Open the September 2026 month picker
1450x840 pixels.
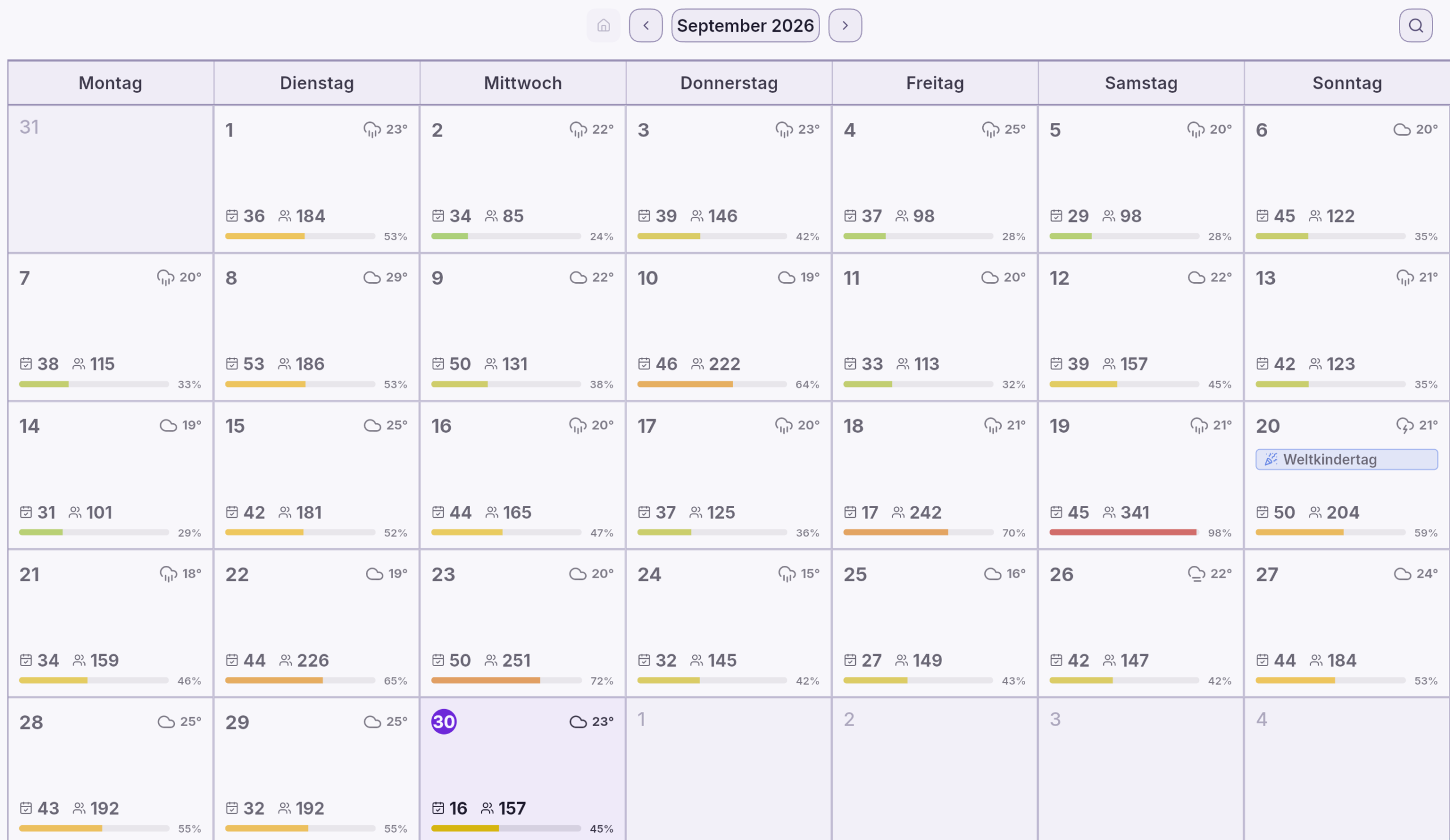pos(745,25)
